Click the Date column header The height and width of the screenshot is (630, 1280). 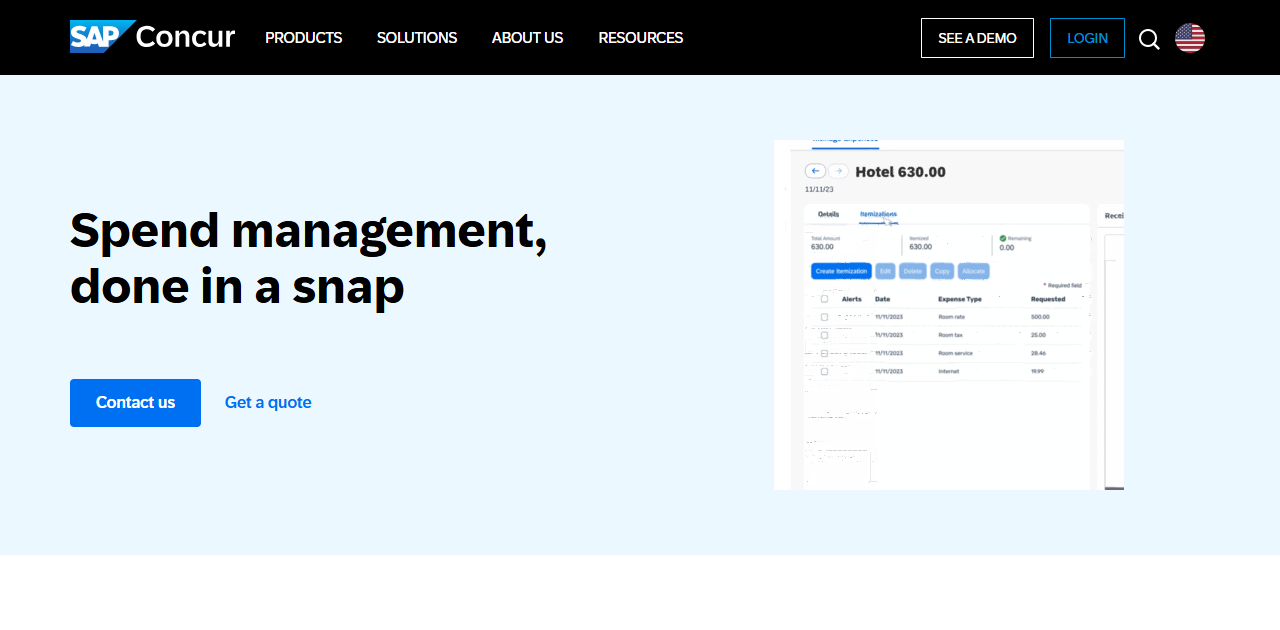[x=882, y=299]
